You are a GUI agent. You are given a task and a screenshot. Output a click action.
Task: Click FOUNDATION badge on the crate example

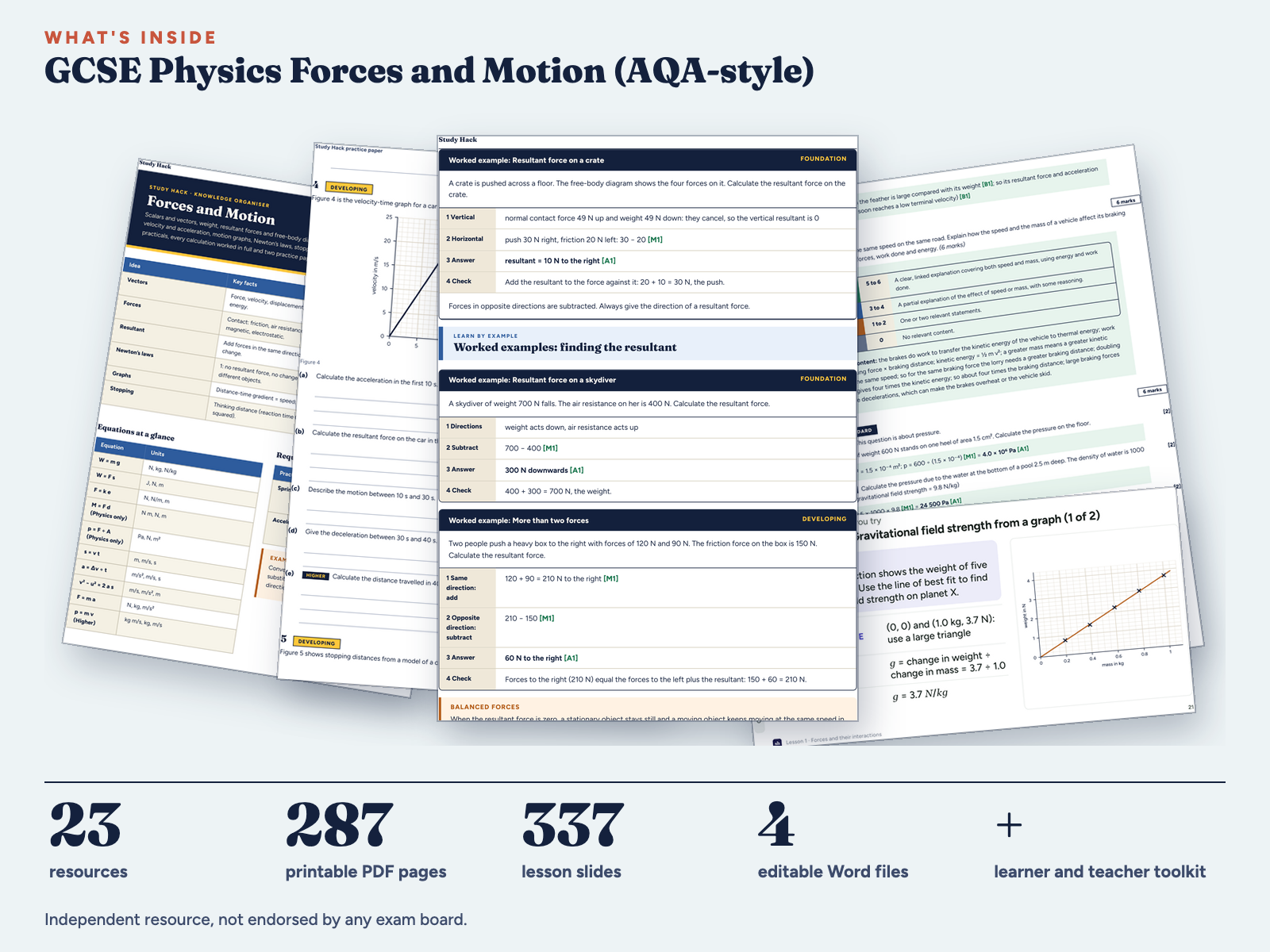pos(823,159)
